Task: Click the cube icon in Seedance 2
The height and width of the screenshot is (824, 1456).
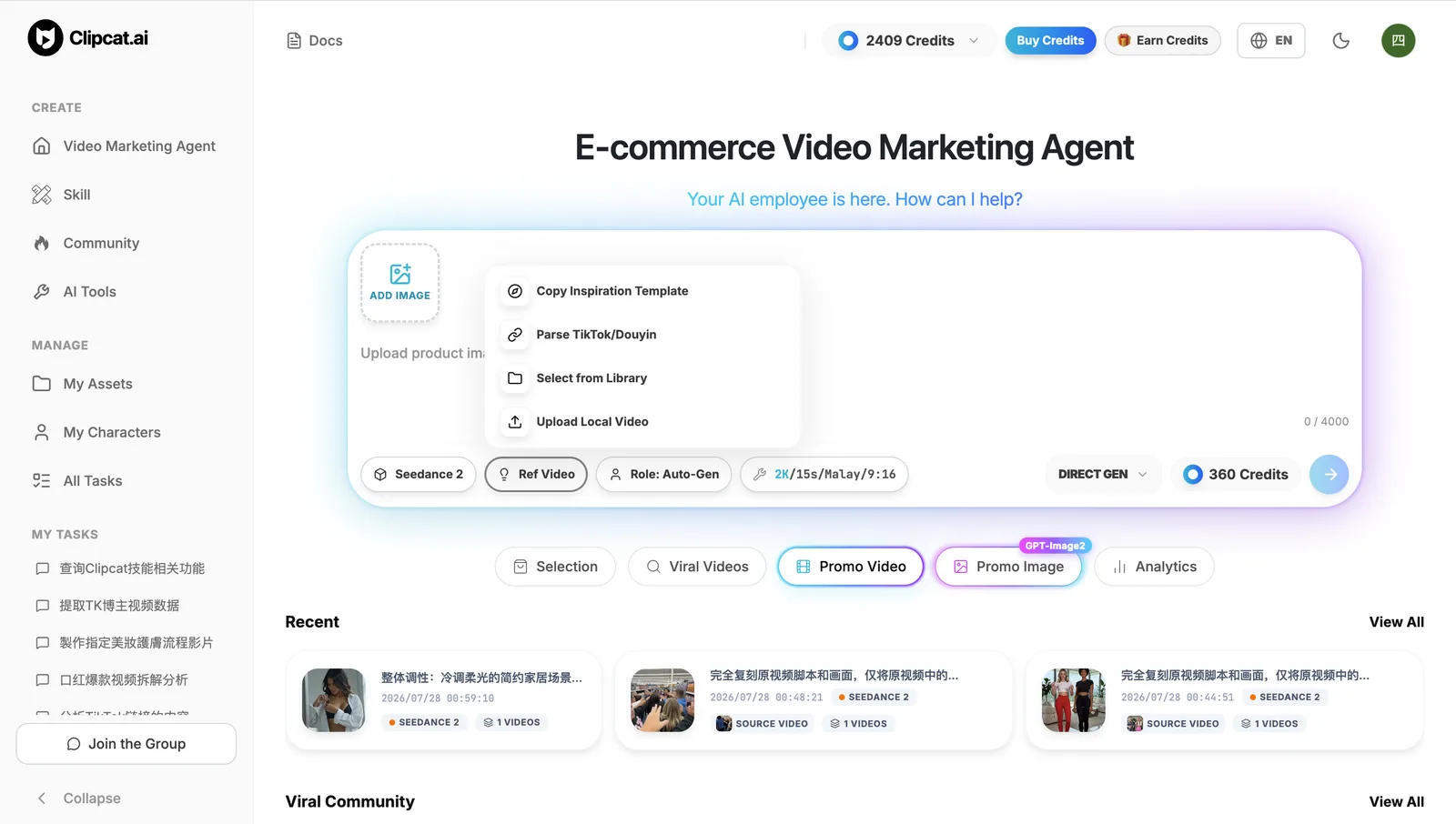Action: [x=380, y=475]
